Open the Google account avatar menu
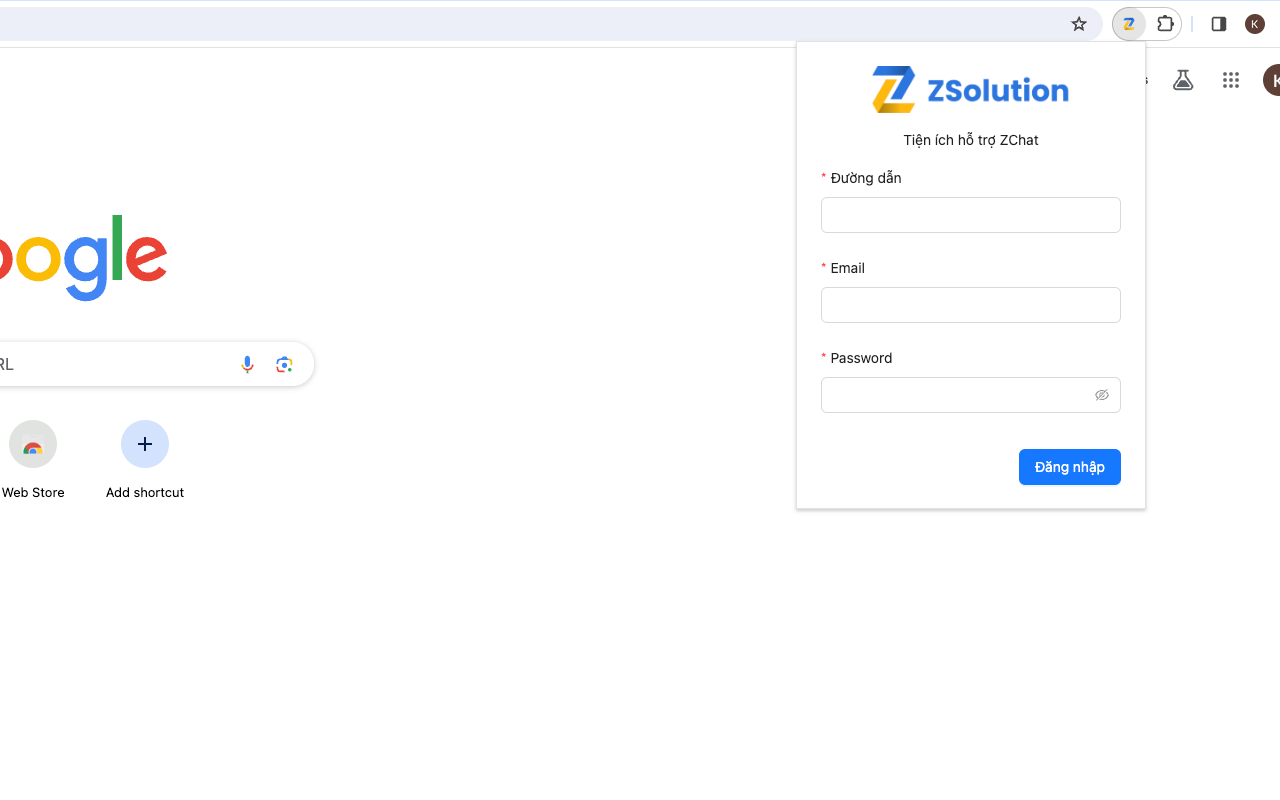 click(x=1274, y=80)
